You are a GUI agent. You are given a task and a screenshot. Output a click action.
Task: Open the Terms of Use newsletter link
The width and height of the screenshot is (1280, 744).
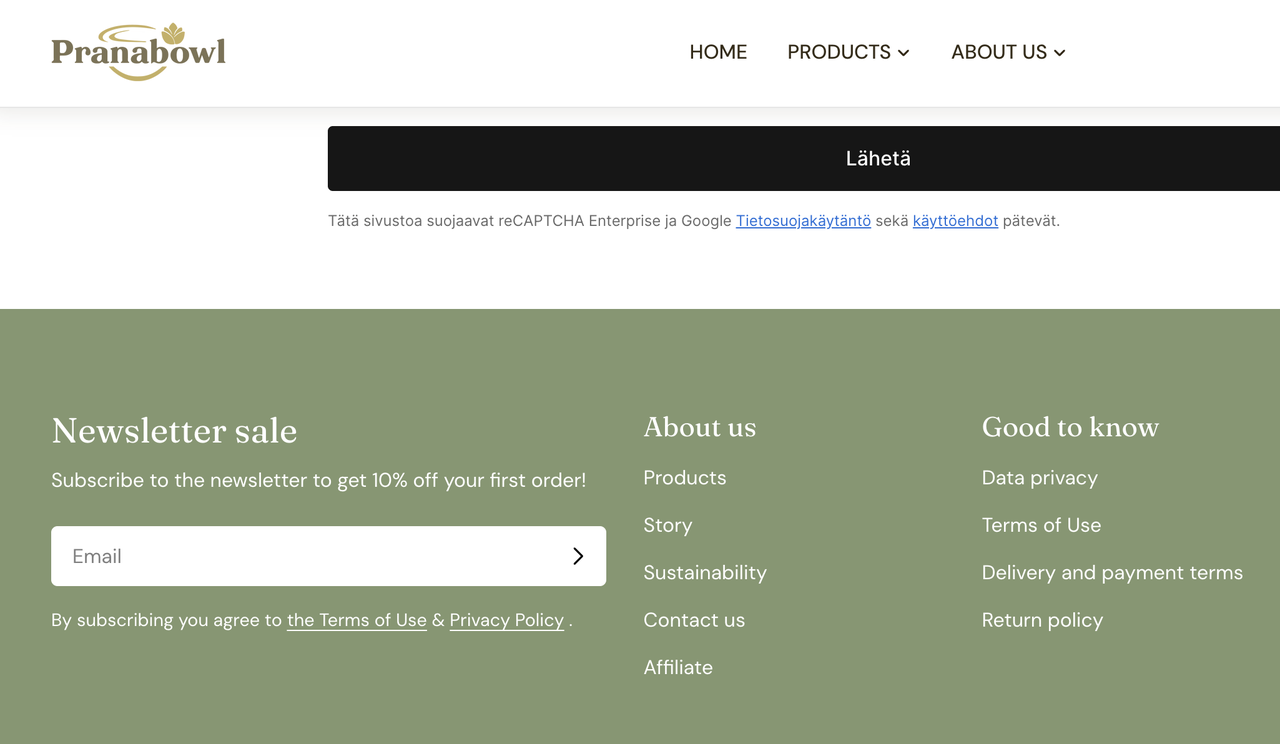[x=357, y=620]
